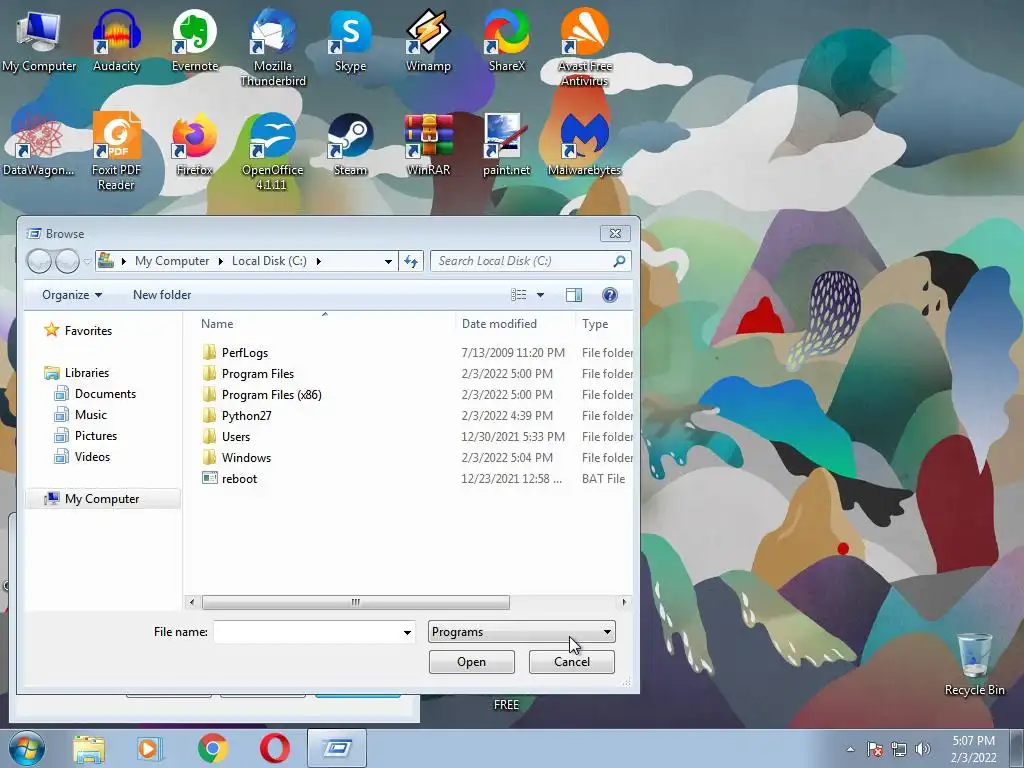Select the Evernote desktop icon
The image size is (1024, 768).
tap(195, 39)
